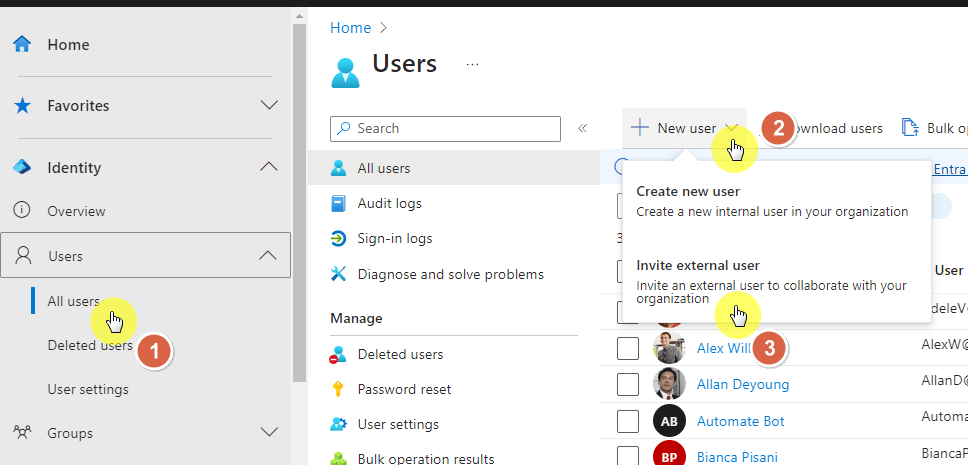Click the Diagnose and solve problems wrench icon
The height and width of the screenshot is (465, 968).
coord(338,274)
